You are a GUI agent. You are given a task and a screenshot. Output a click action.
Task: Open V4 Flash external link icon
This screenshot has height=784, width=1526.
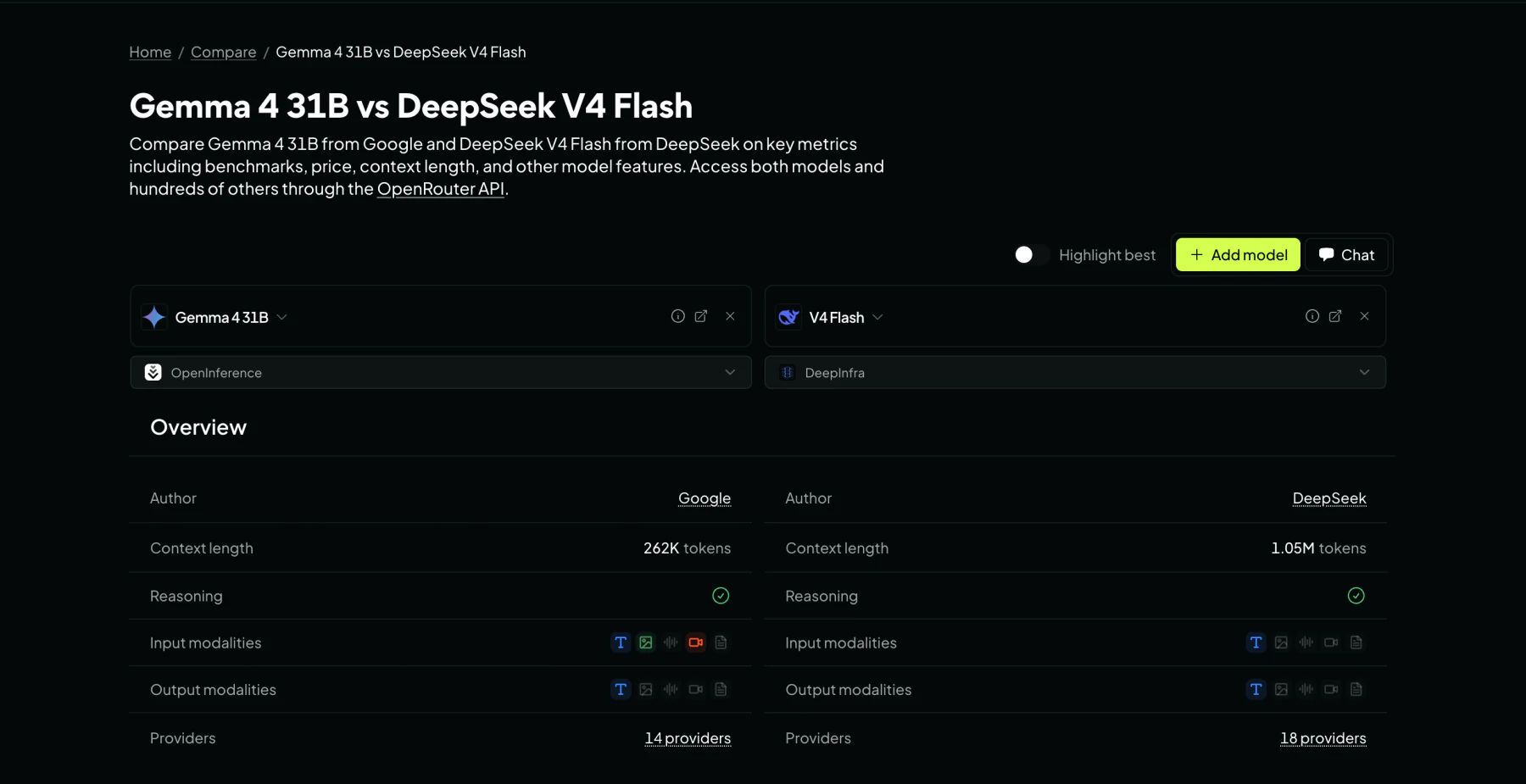[x=1335, y=316]
